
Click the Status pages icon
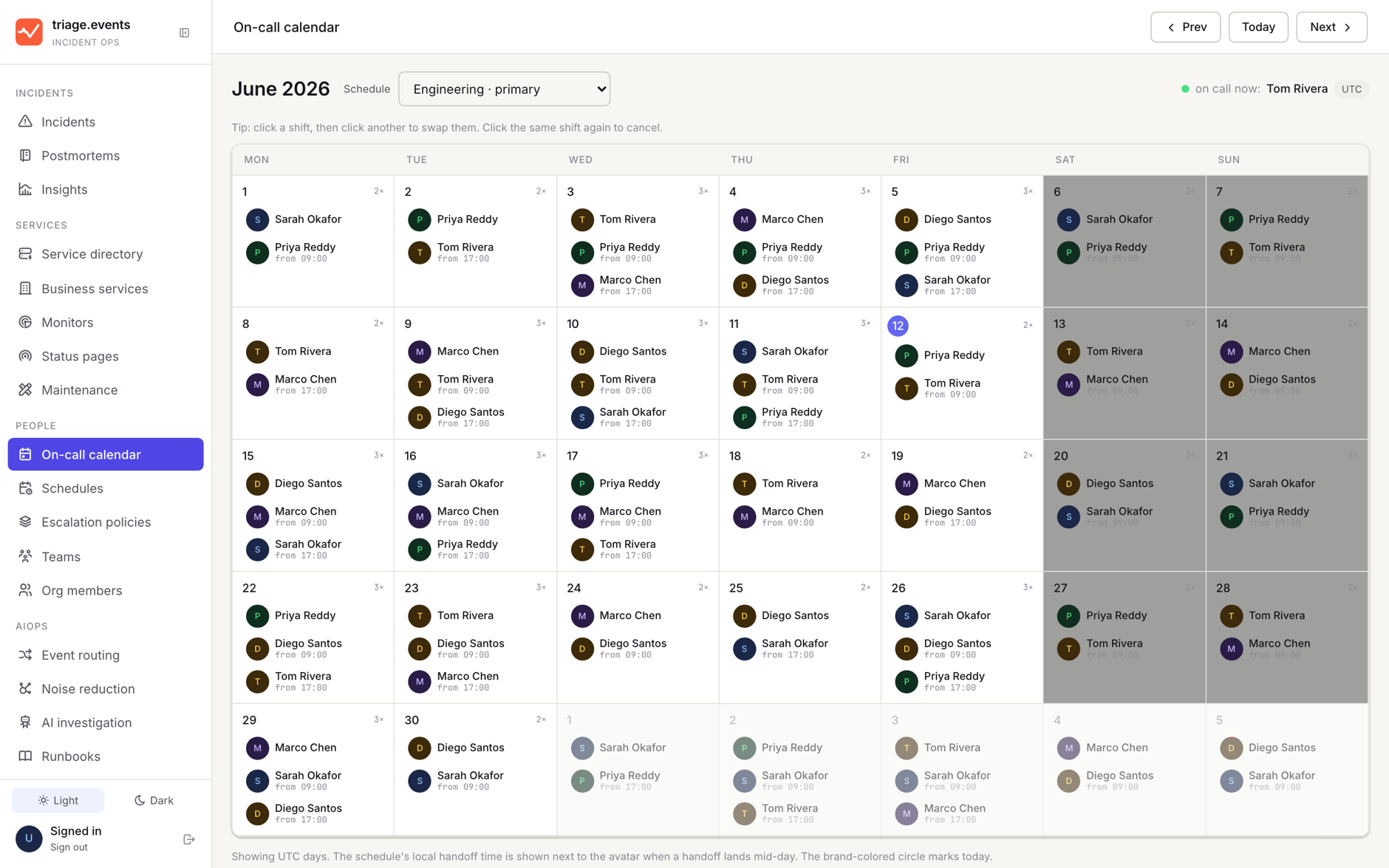coord(25,356)
